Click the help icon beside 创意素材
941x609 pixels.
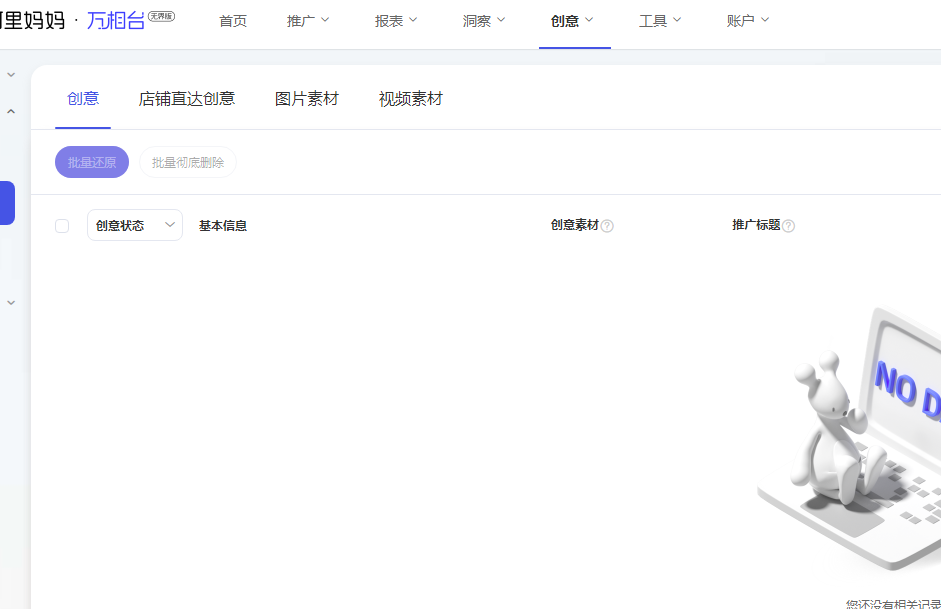click(607, 226)
